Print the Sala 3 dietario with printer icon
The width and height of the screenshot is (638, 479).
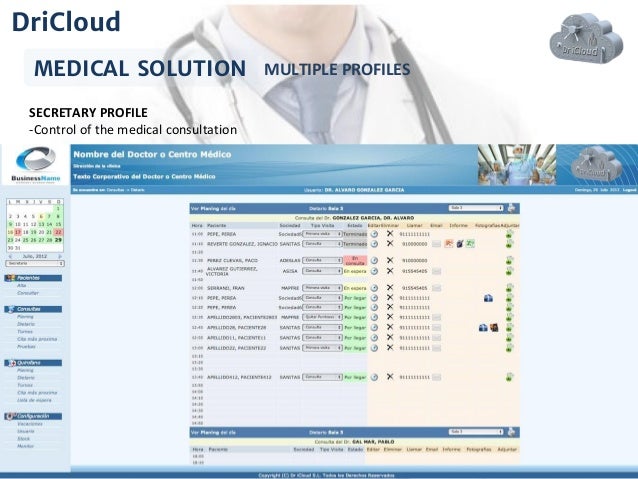tap(511, 208)
